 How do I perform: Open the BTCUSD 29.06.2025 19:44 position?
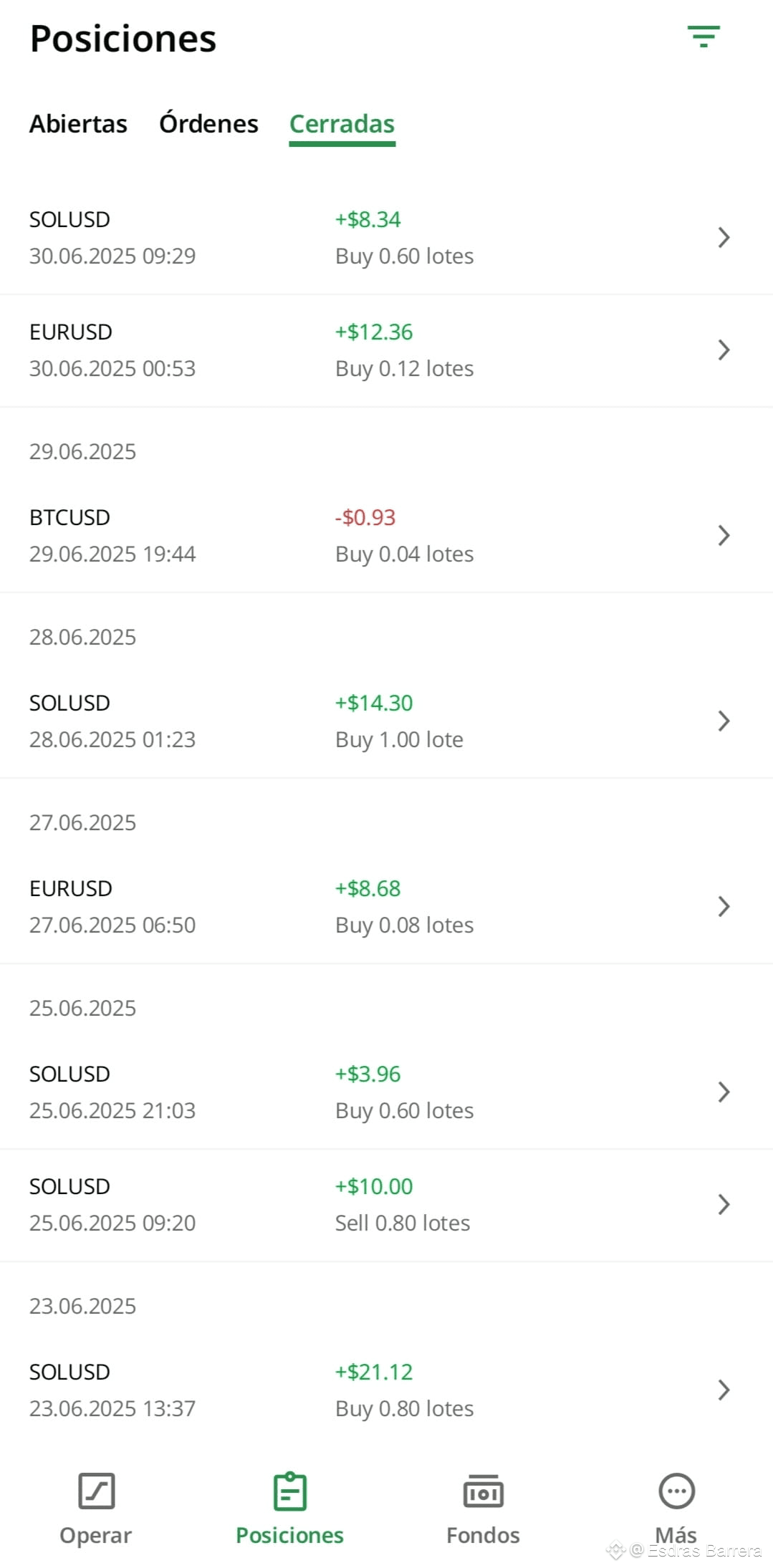(386, 535)
